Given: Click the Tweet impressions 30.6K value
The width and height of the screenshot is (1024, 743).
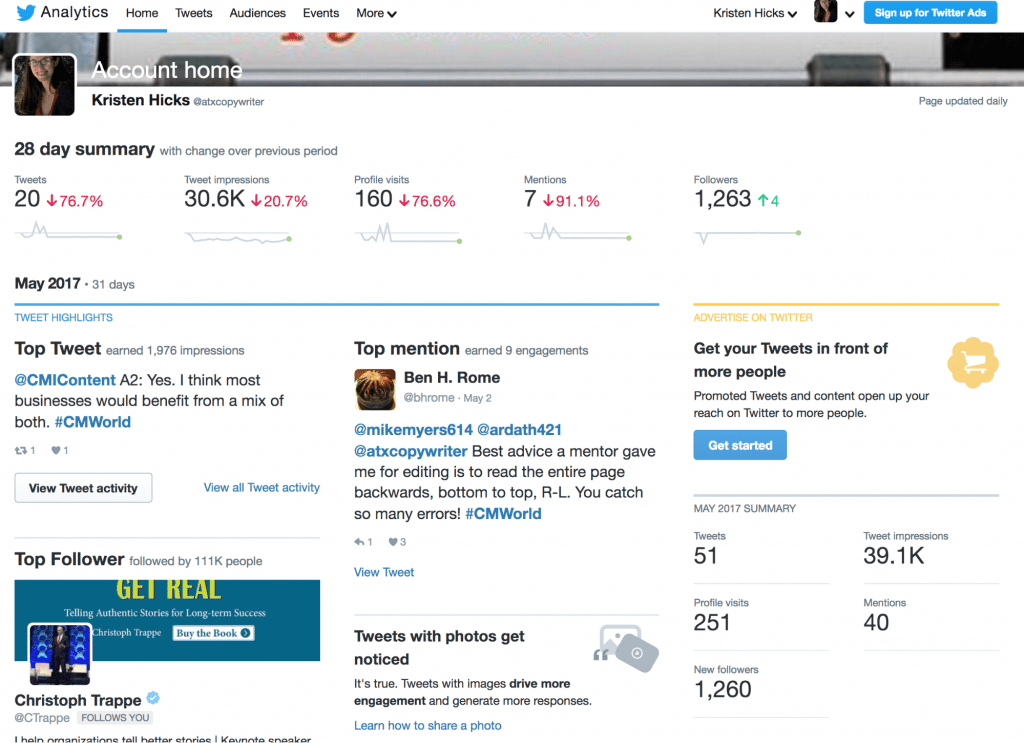Looking at the screenshot, I should [x=214, y=198].
